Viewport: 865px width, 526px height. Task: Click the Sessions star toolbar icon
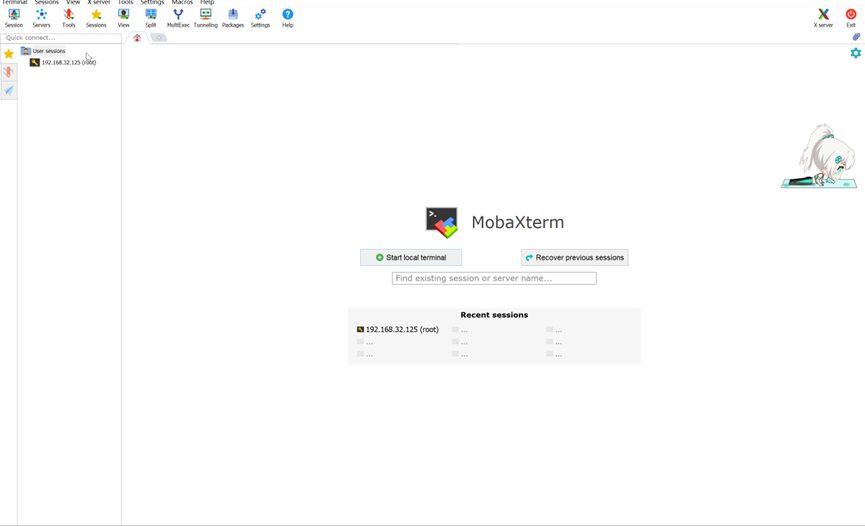[x=96, y=18]
